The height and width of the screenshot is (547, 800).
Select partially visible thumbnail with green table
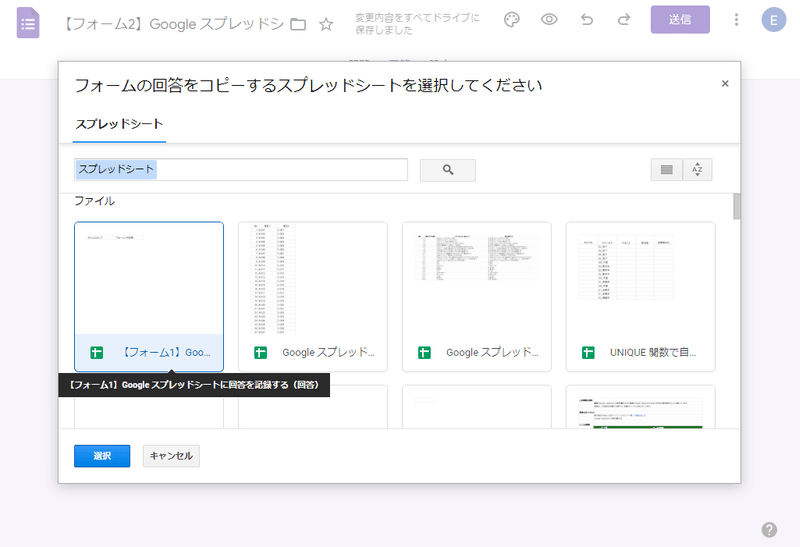pyautogui.click(x=640, y=407)
